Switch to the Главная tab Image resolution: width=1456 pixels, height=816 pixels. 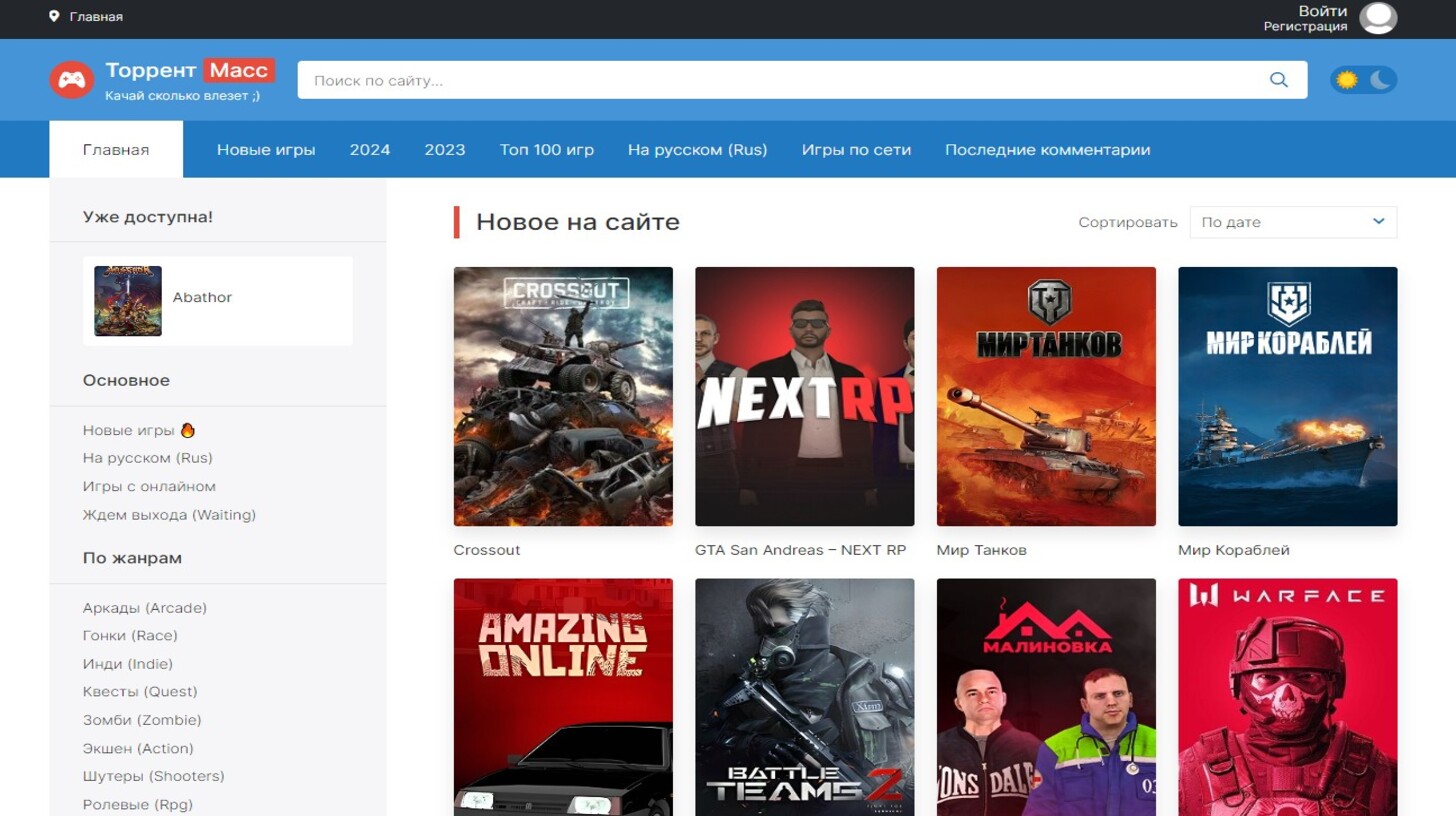coord(116,150)
